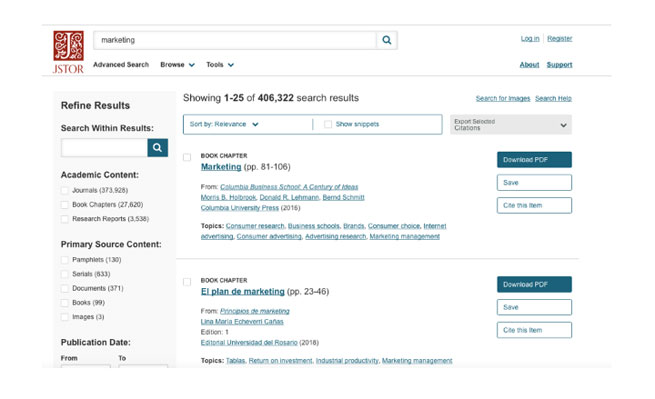Expand the Tools menu
Image resolution: width=655 pixels, height=399 pixels.
coord(220,65)
